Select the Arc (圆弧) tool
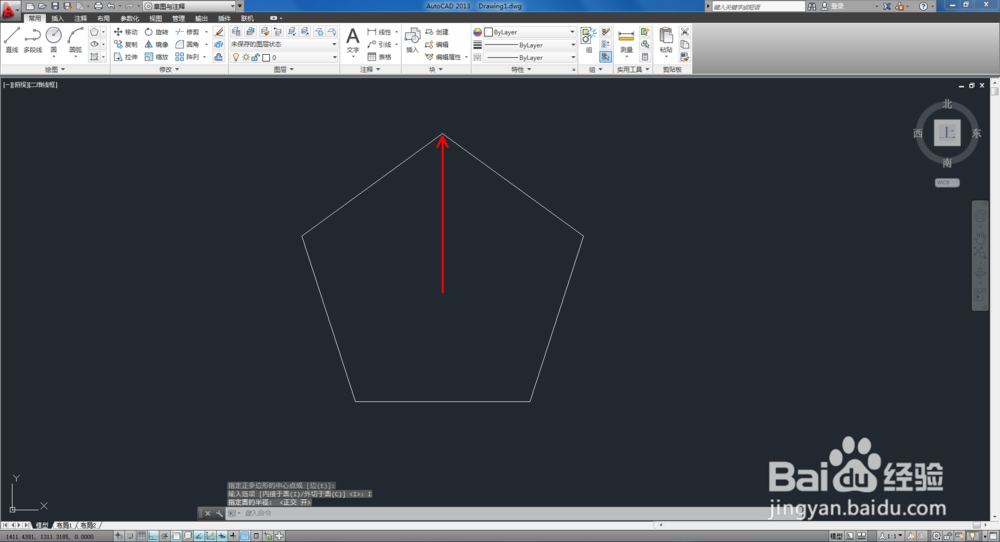 [x=75, y=40]
